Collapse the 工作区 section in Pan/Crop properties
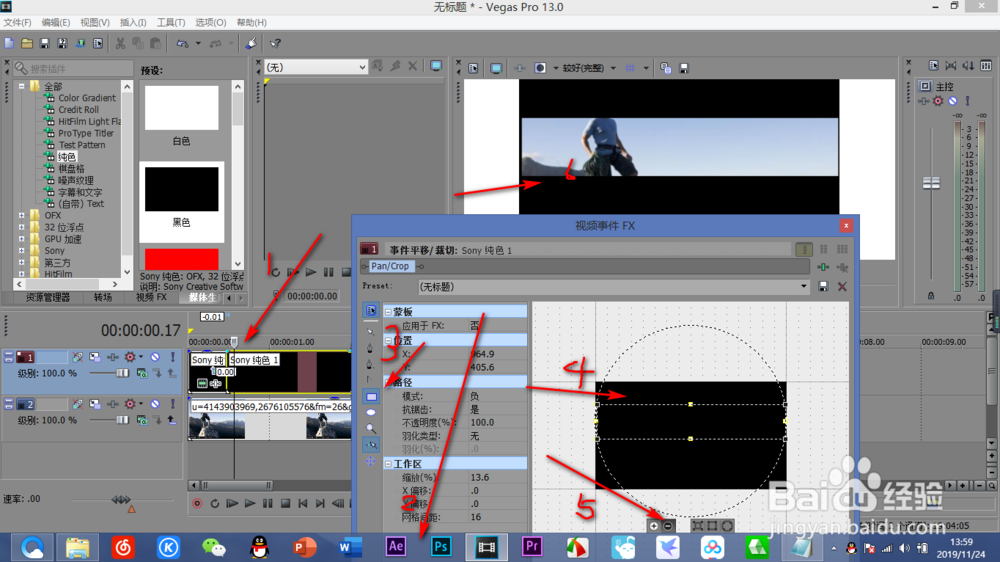 [x=388, y=464]
